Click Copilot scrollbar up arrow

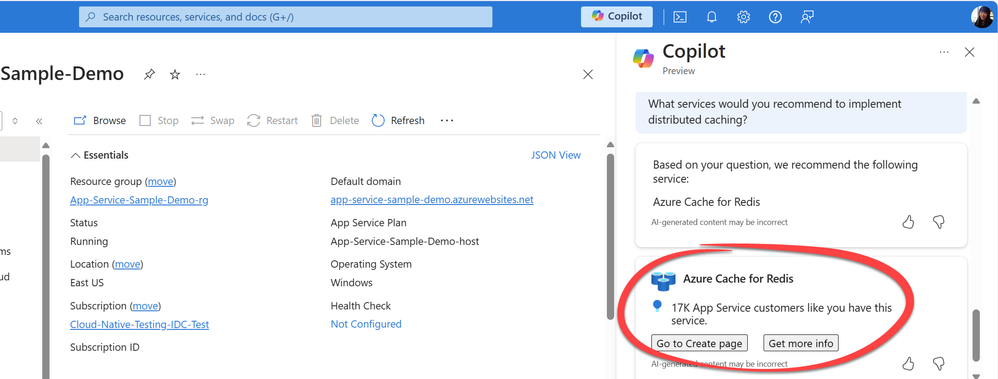coord(977,101)
